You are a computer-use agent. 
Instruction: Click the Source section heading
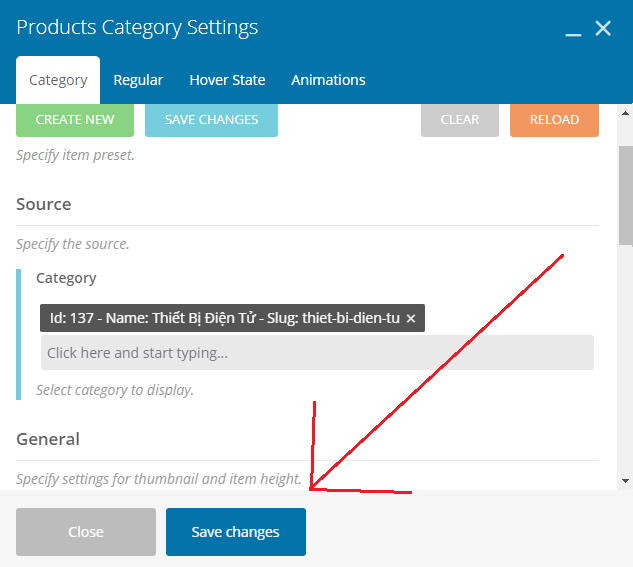(x=44, y=204)
